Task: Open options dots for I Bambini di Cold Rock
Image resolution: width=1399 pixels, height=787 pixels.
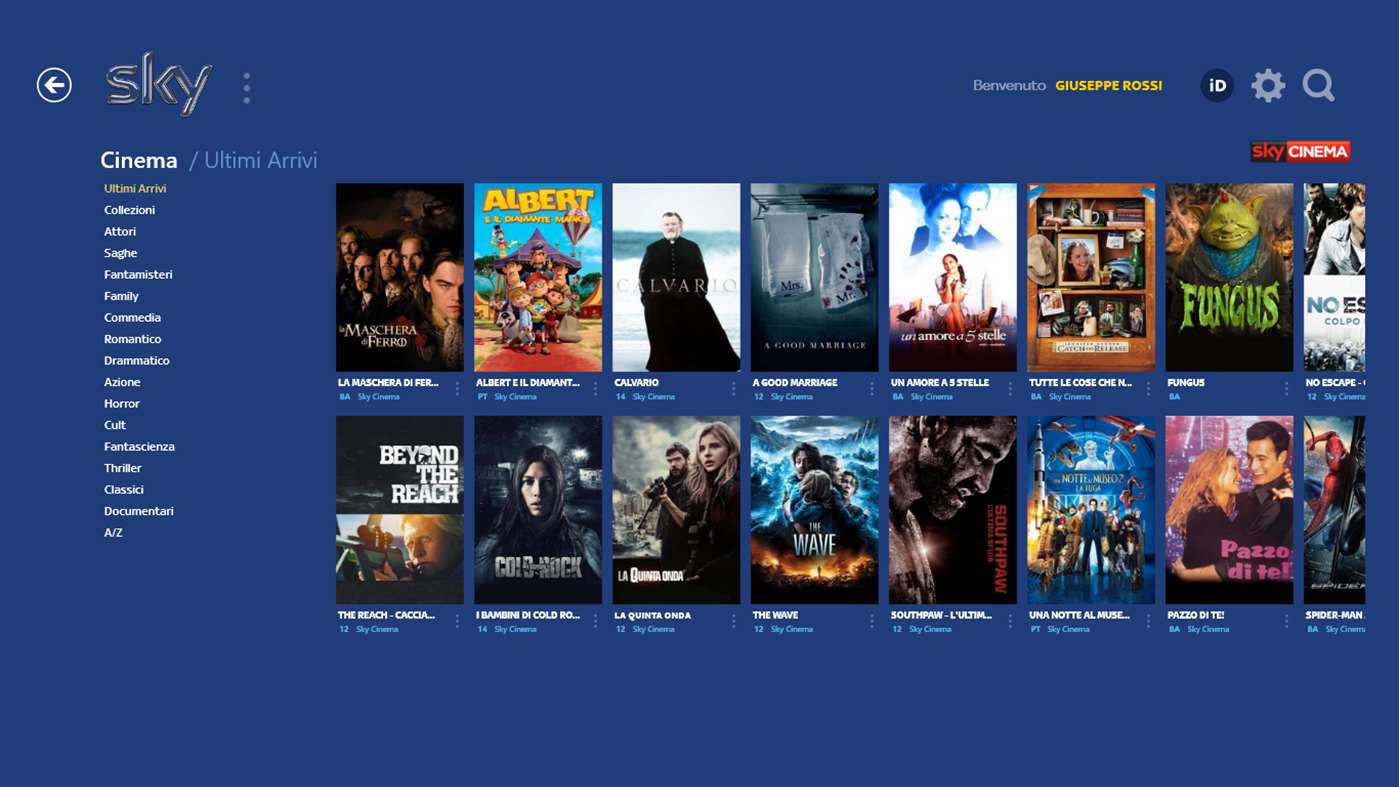Action: tap(595, 621)
